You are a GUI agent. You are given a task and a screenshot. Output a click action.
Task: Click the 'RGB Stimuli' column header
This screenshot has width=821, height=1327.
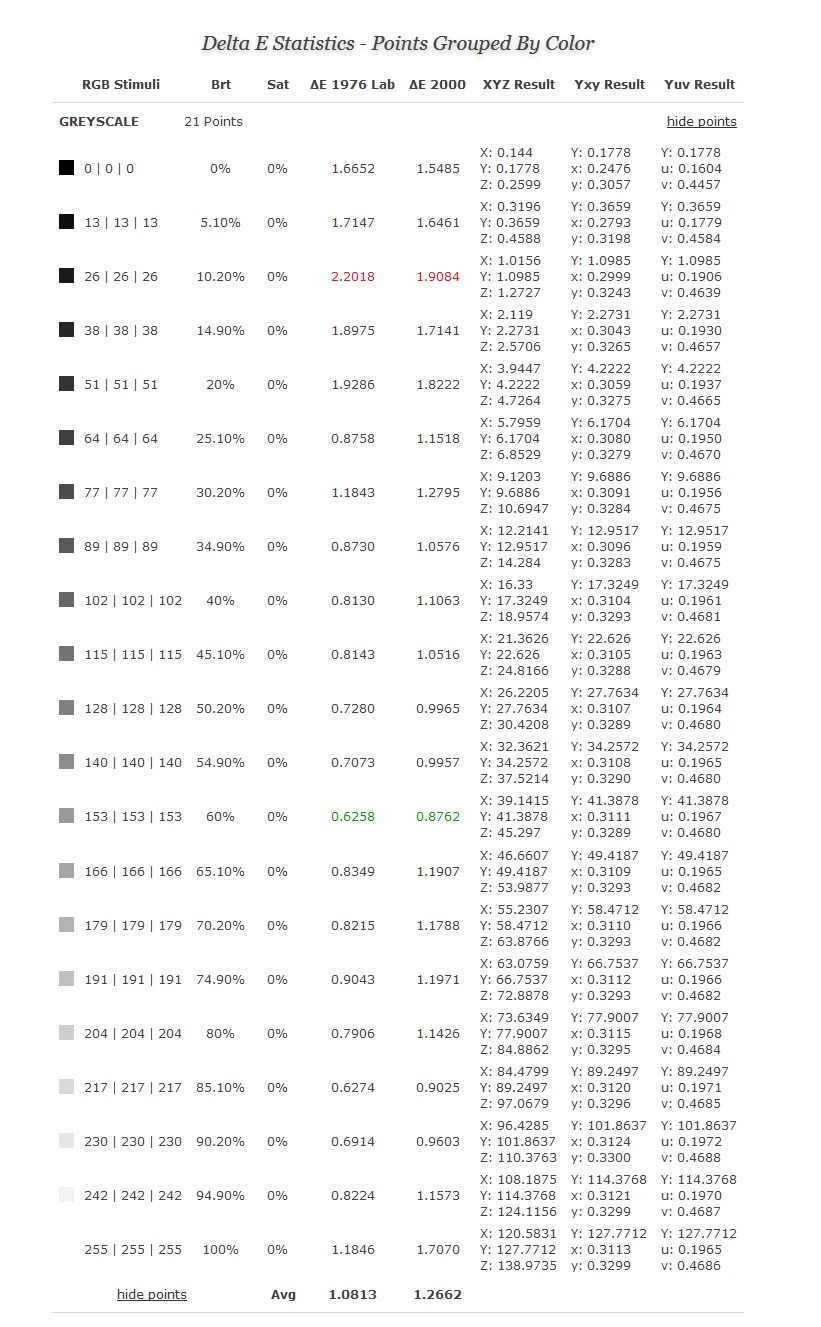[121, 85]
